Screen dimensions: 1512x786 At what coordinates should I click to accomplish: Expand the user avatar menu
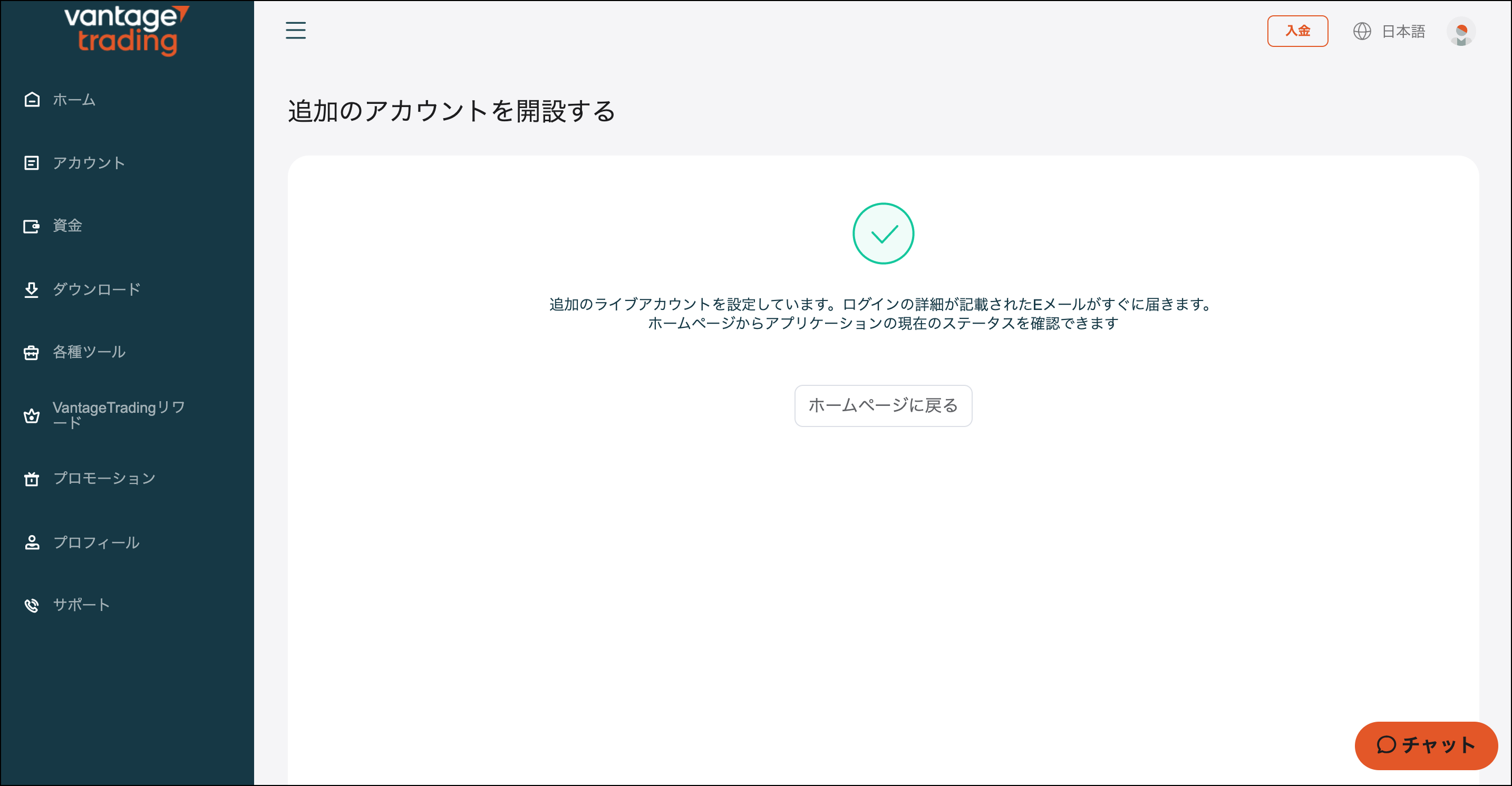click(x=1461, y=32)
